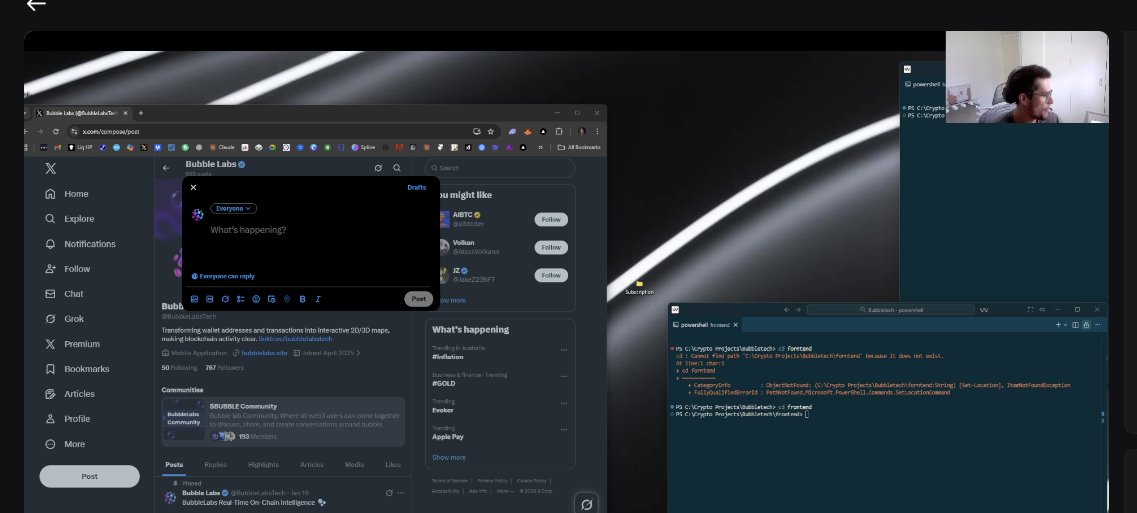Open Home in X sidebar
1137x513 pixels.
click(x=67, y=194)
